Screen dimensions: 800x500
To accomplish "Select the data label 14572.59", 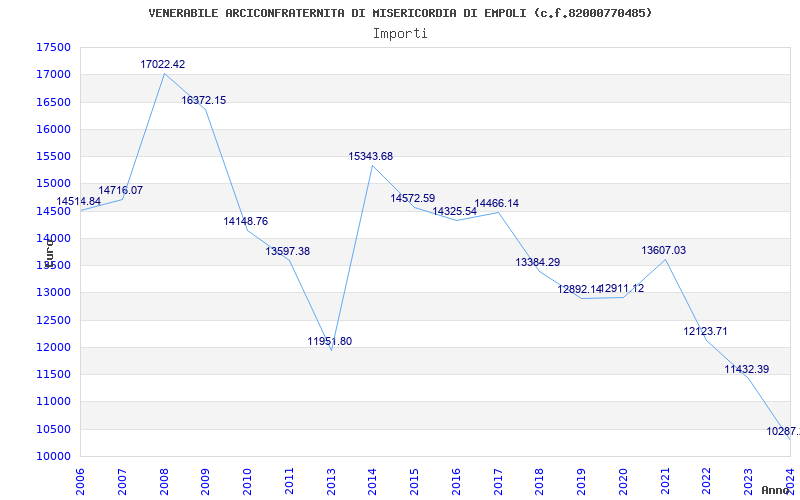I will (x=413, y=198).
